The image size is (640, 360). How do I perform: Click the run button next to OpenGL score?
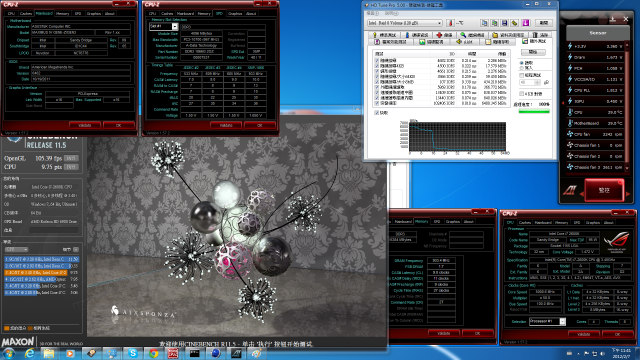pyautogui.click(x=71, y=158)
